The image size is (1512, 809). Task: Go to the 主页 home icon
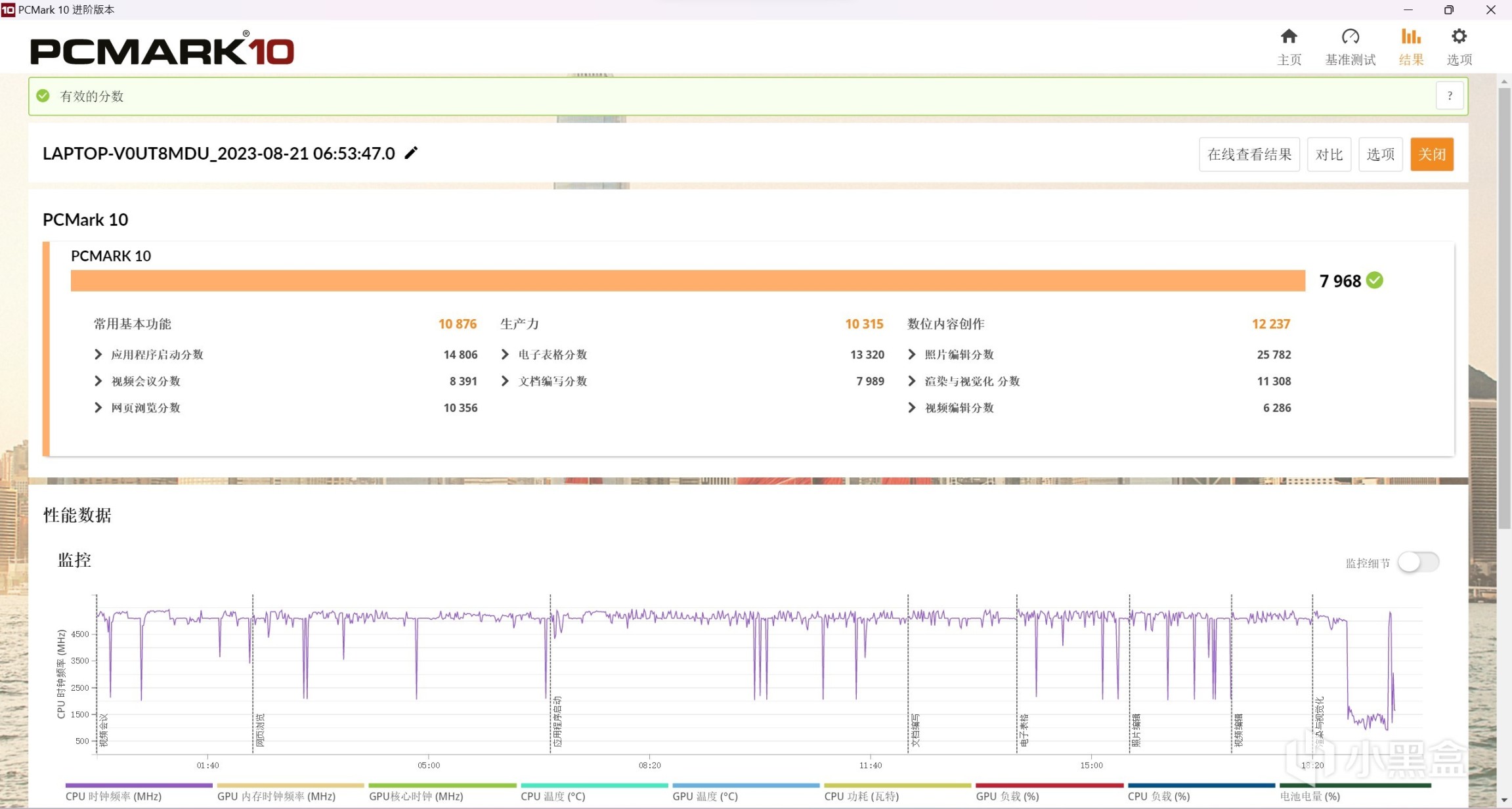[x=1288, y=37]
